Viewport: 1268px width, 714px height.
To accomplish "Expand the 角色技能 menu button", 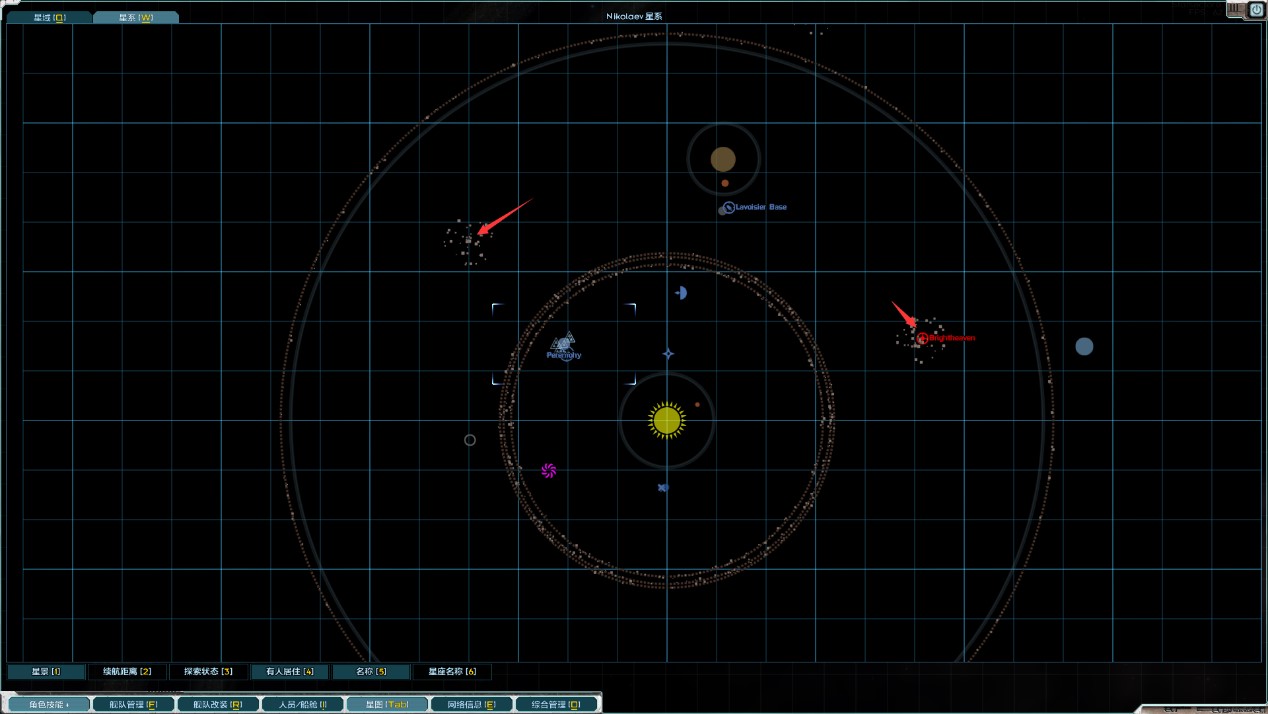I will tap(48, 704).
